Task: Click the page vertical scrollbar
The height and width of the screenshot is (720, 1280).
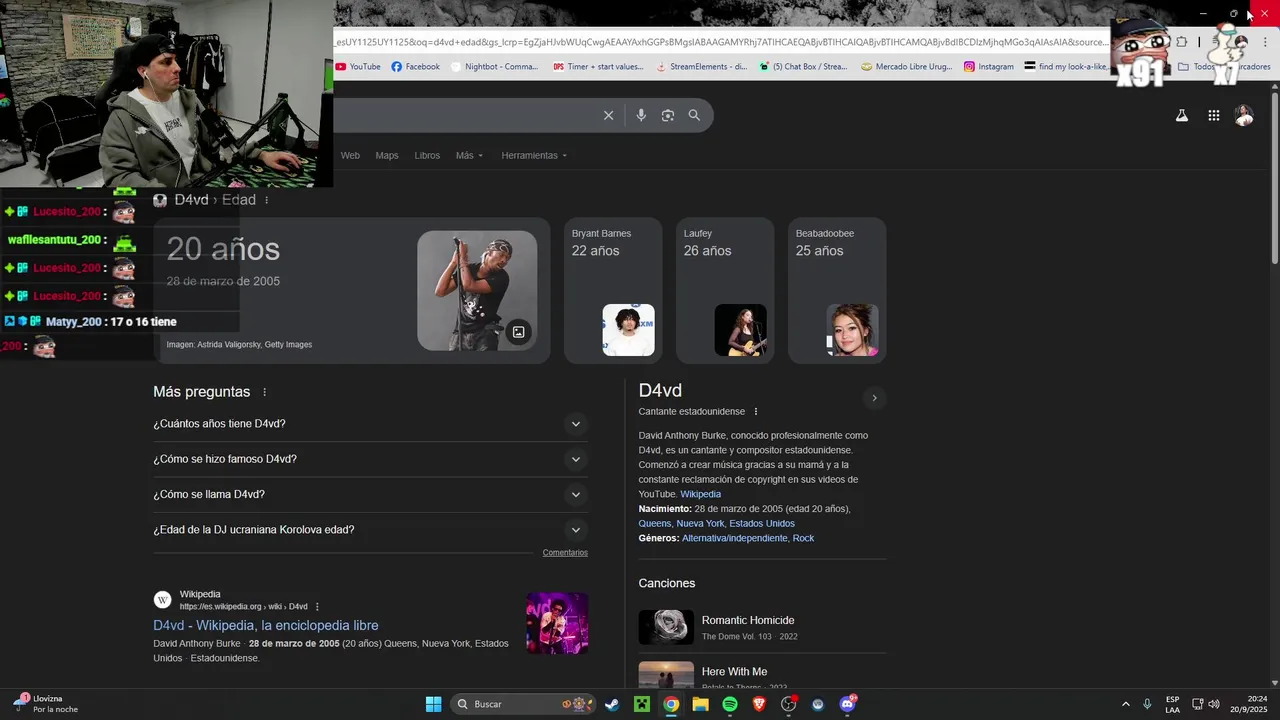Action: 1275,177
